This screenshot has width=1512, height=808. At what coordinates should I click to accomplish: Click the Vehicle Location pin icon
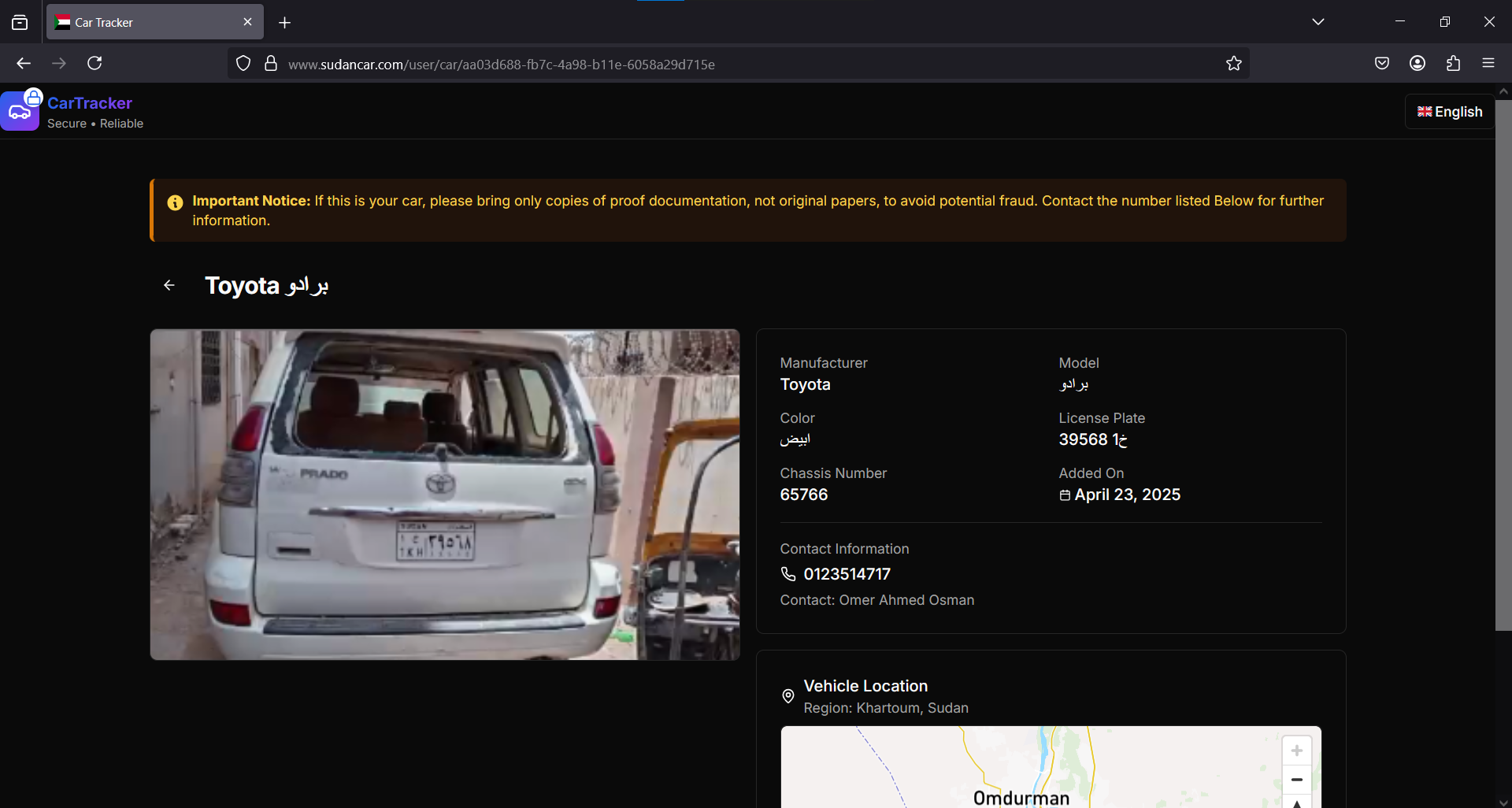pyautogui.click(x=787, y=696)
